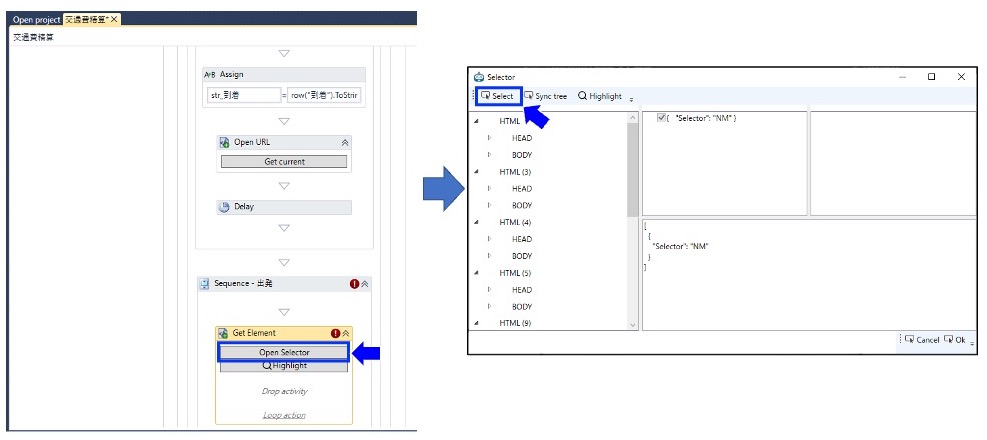The image size is (987, 440).
Task: Collapse the Get Element activity chevron
Action: (346, 333)
